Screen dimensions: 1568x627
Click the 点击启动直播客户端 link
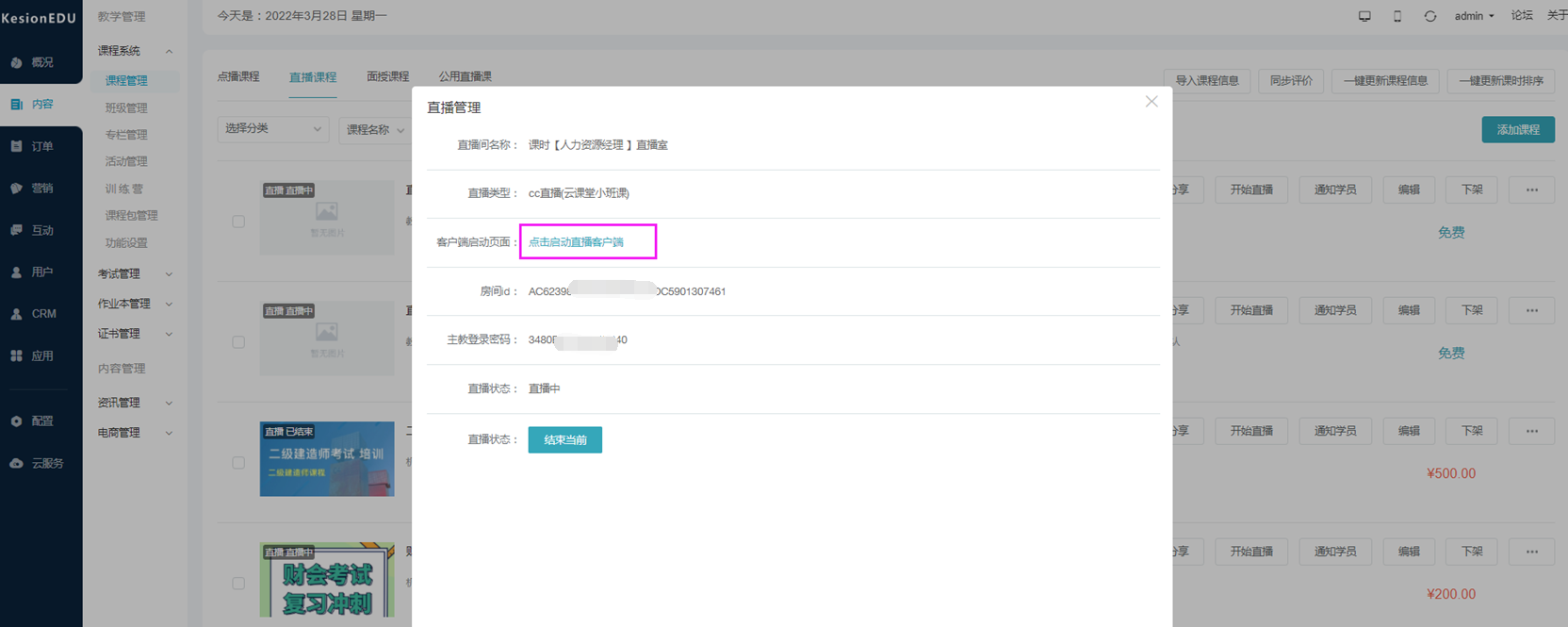coord(576,242)
